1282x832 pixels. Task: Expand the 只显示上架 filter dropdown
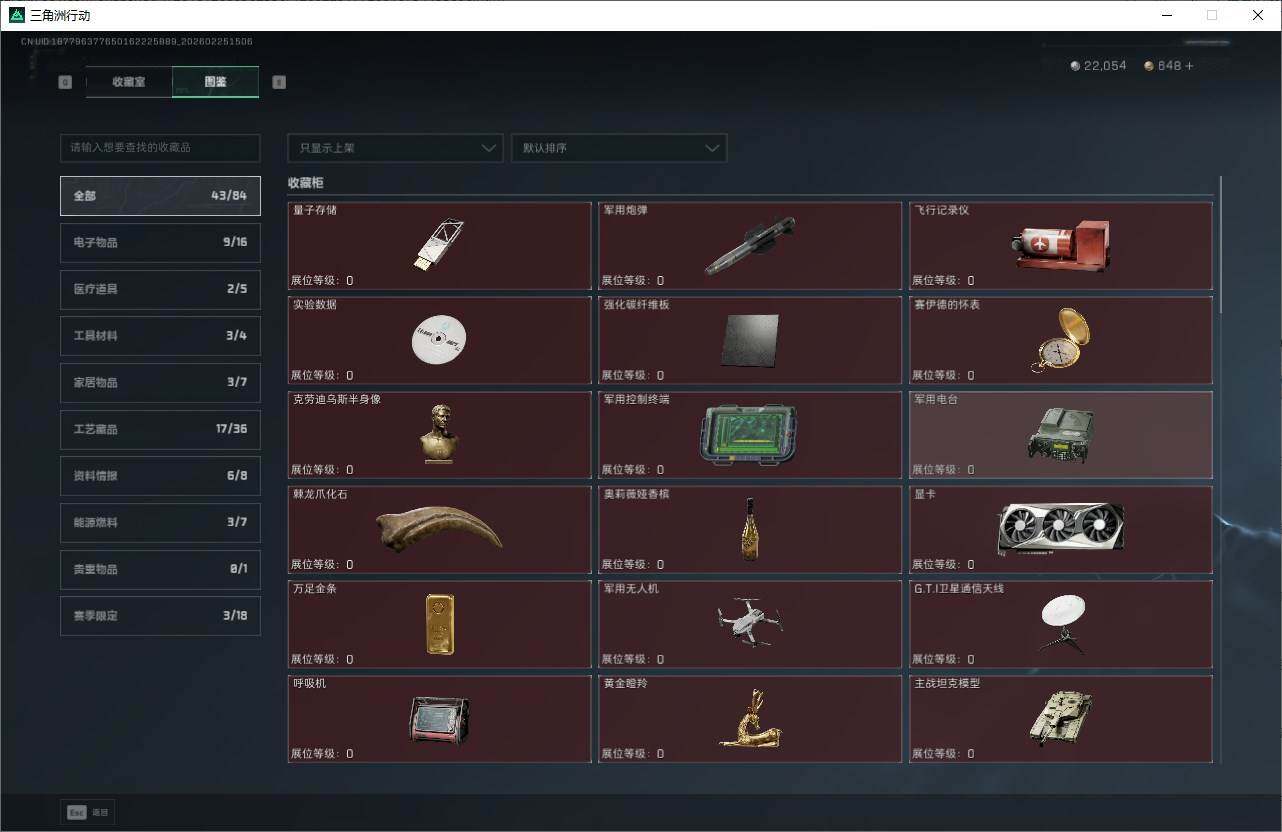[395, 148]
